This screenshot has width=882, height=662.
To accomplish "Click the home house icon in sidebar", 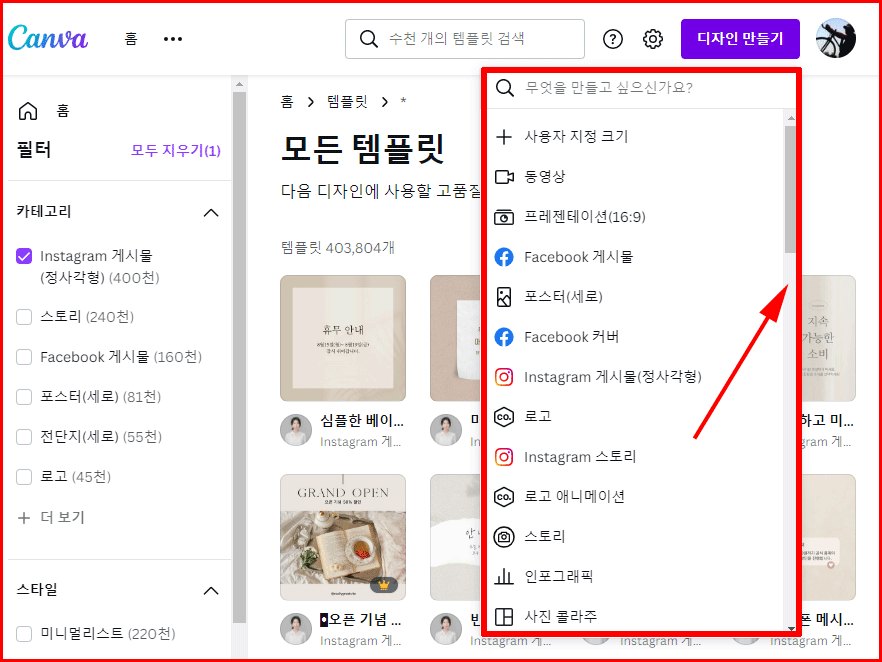I will click(28, 111).
